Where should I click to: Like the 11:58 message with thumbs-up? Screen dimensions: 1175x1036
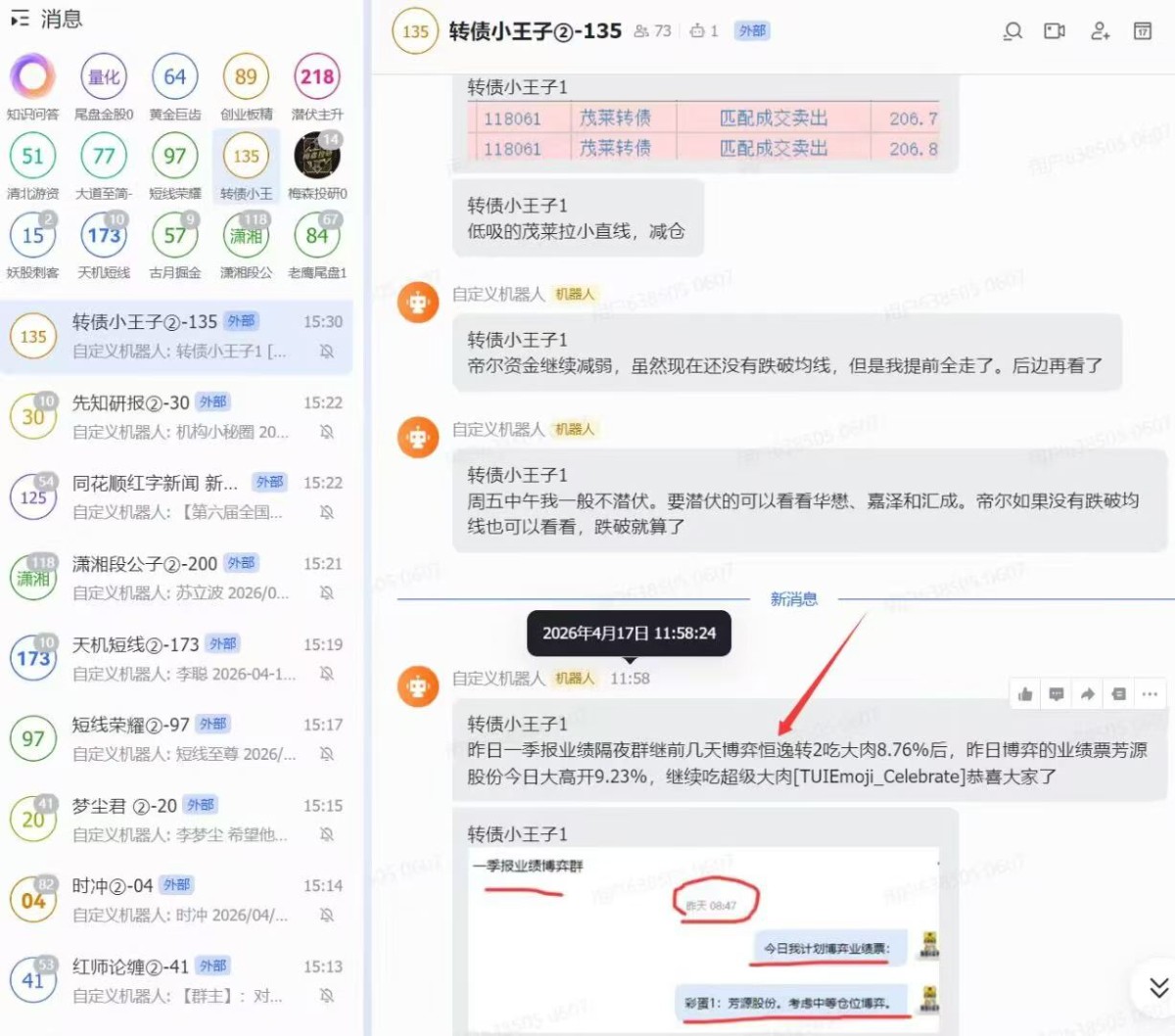(1025, 694)
